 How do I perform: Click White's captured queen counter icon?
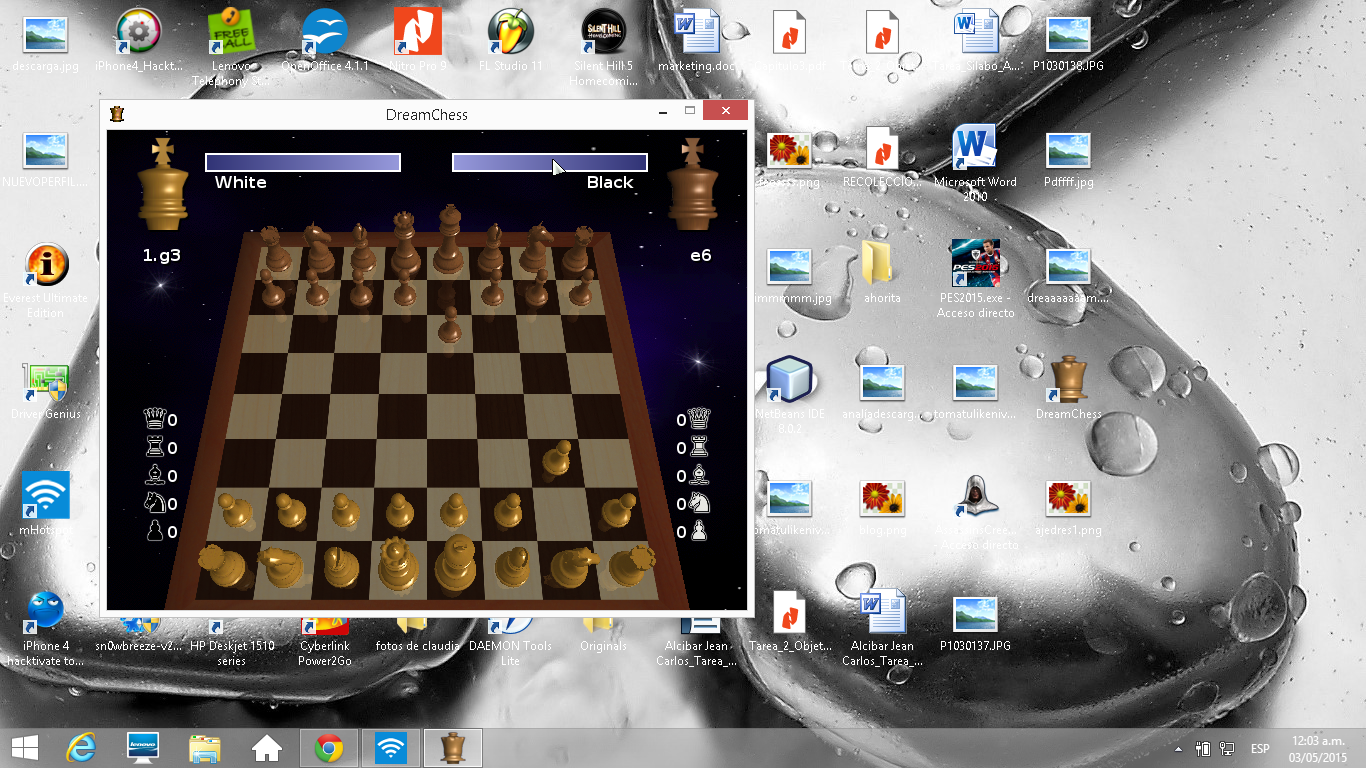coord(155,419)
